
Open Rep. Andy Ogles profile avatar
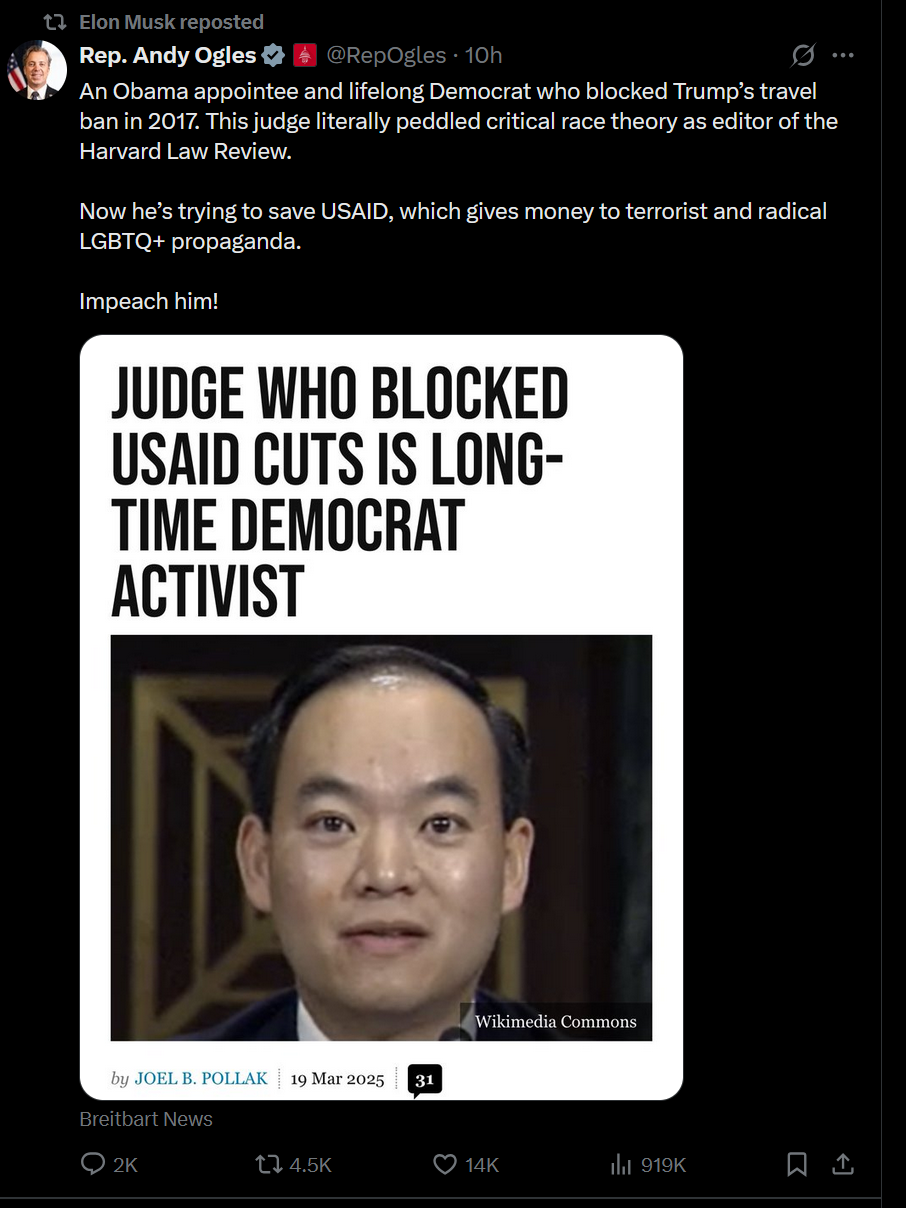pos(36,71)
